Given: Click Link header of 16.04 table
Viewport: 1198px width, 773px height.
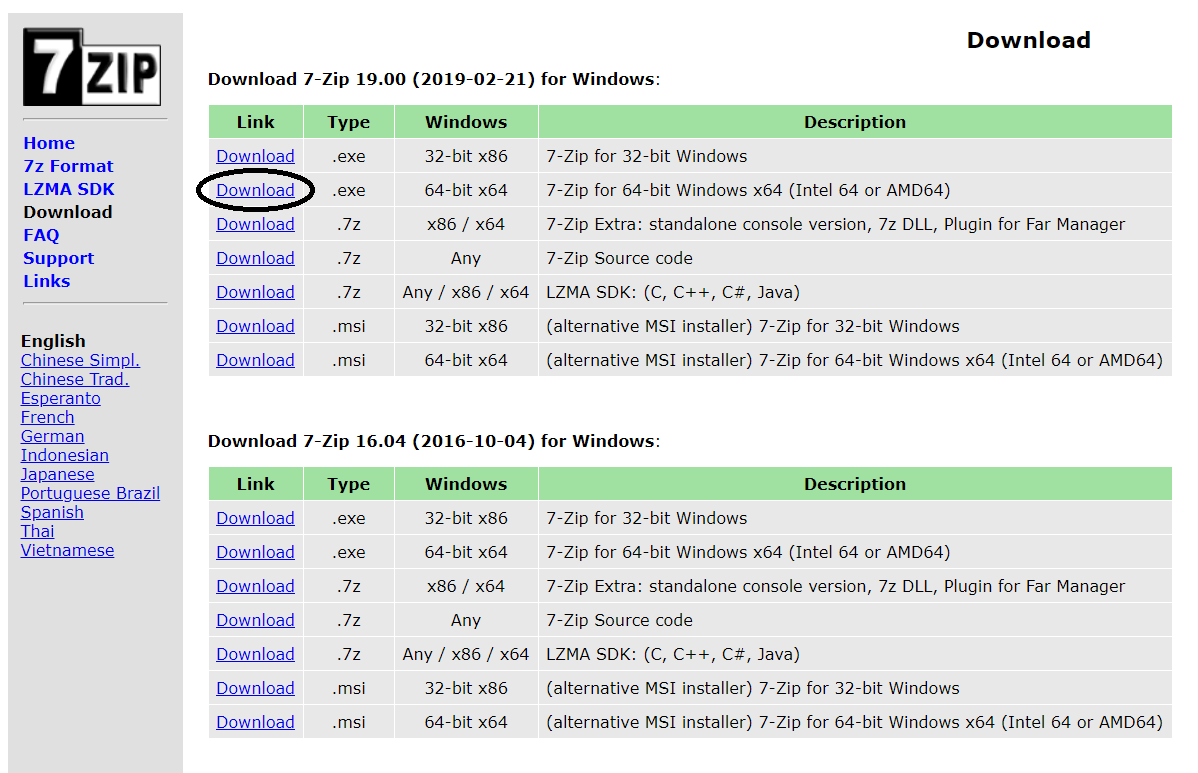Looking at the screenshot, I should pos(255,484).
